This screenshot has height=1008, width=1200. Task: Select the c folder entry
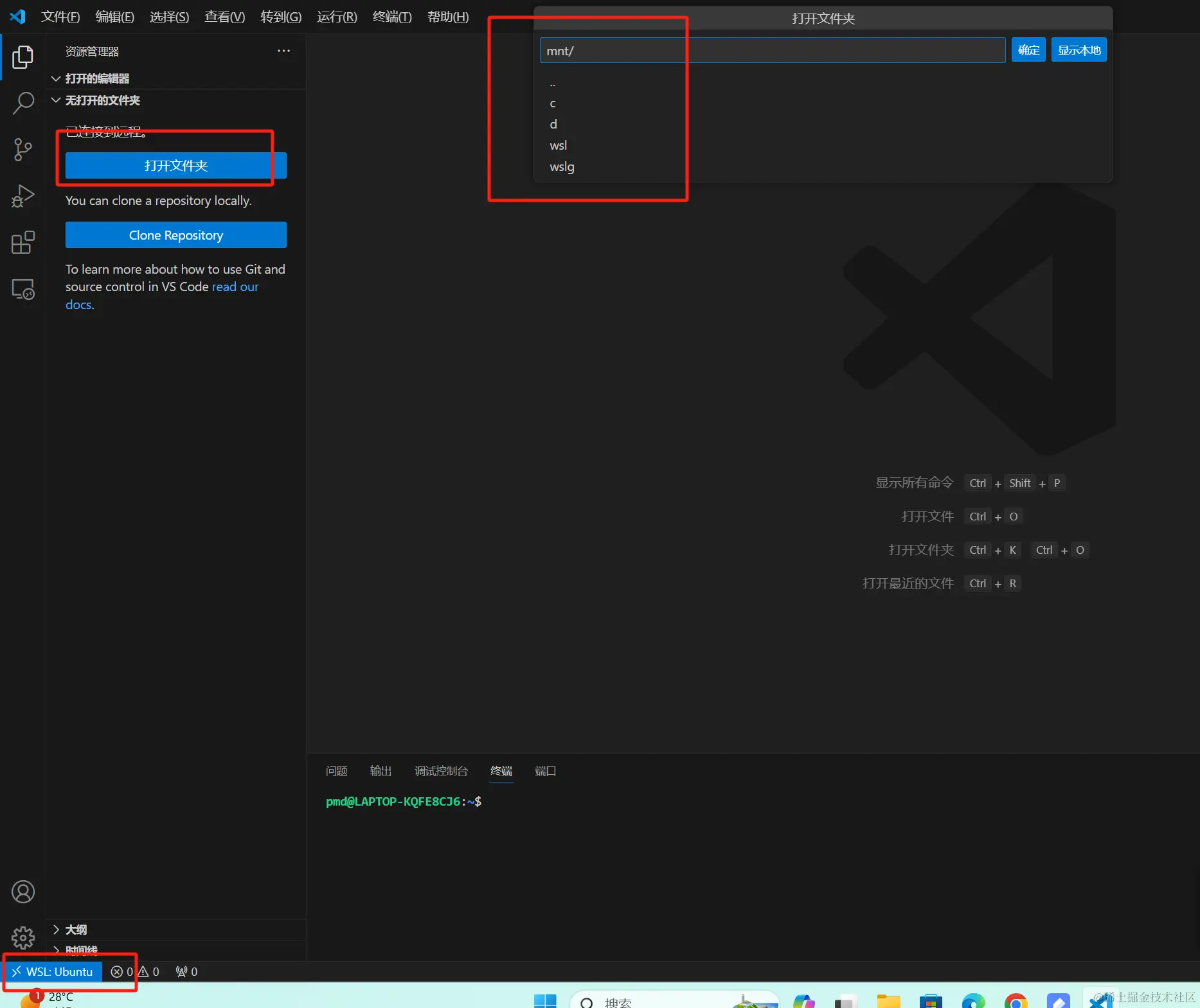click(x=823, y=103)
